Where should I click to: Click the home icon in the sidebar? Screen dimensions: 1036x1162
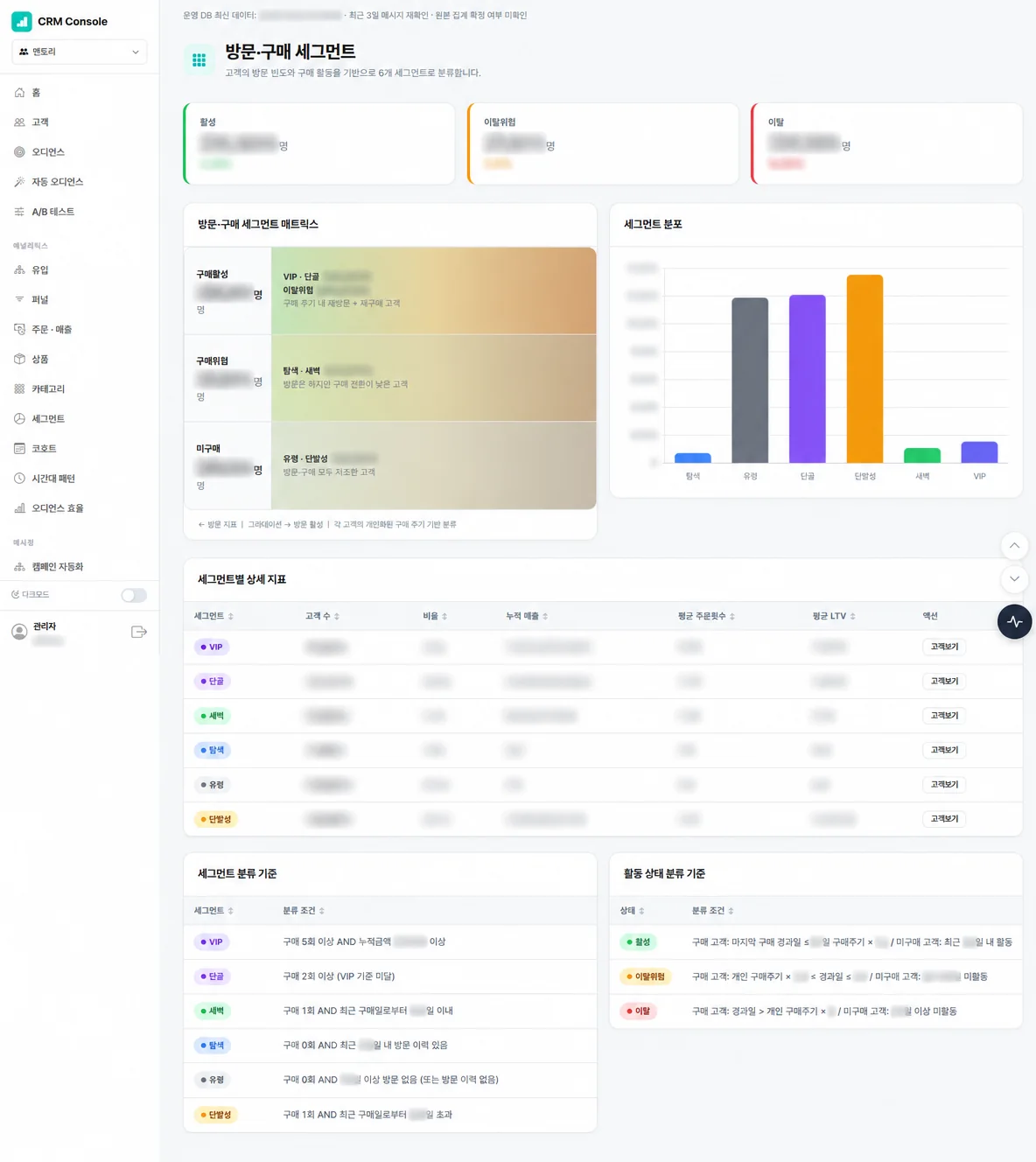(19, 93)
